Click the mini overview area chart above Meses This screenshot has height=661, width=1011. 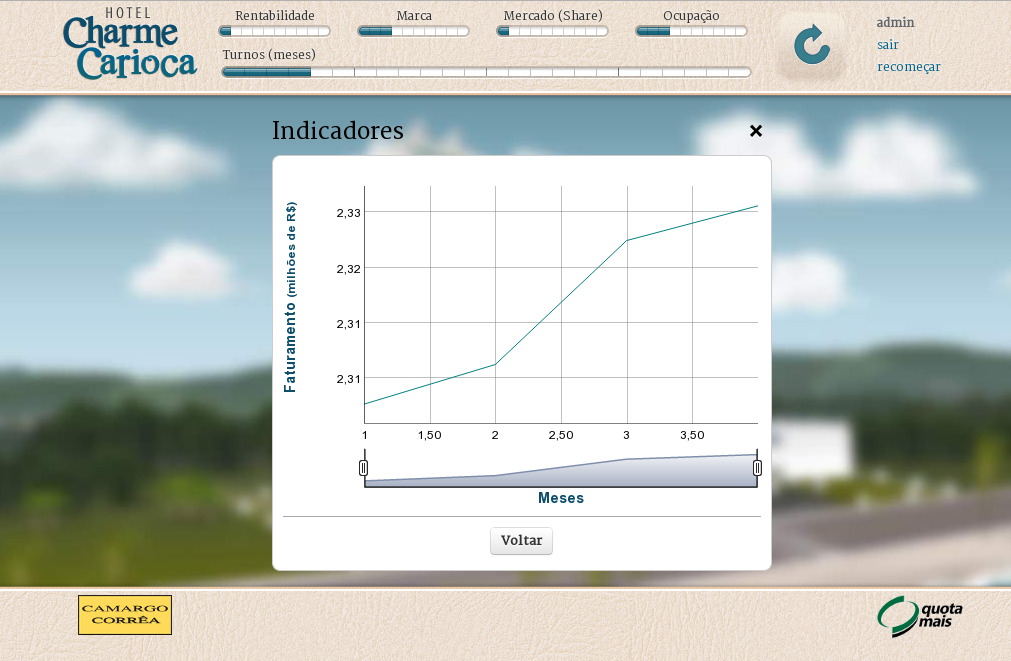[x=560, y=473]
